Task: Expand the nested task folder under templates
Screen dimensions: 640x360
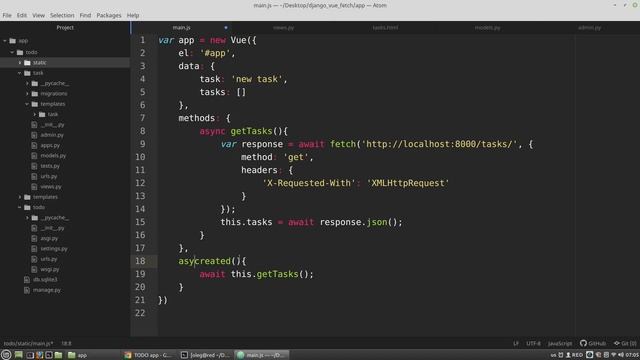Action: click(35, 114)
